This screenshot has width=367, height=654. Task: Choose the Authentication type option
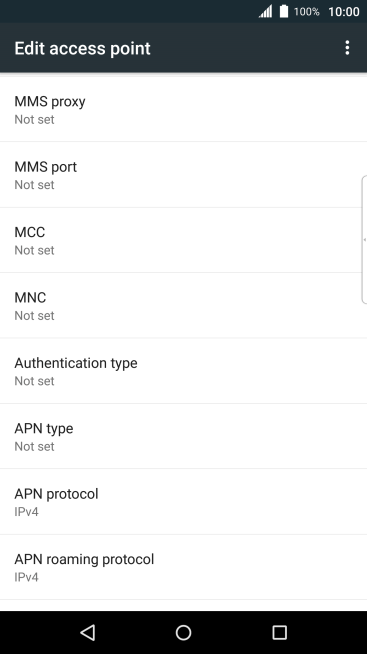point(184,371)
